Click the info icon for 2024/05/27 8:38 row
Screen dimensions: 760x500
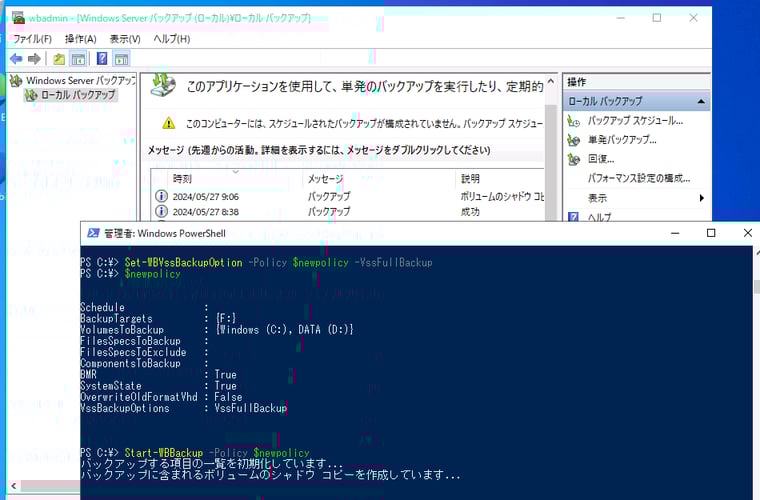click(161, 212)
